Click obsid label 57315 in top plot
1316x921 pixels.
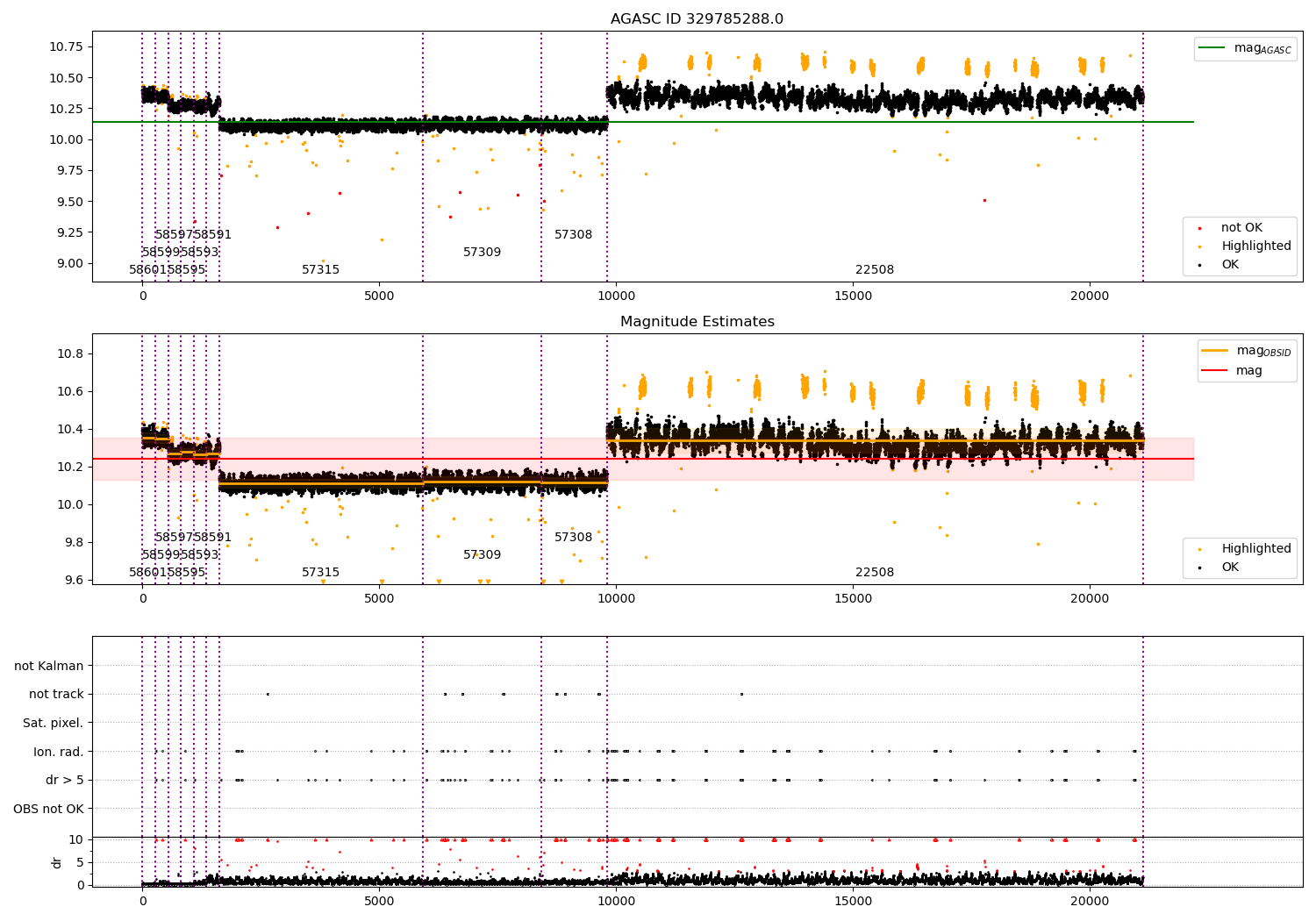320,270
